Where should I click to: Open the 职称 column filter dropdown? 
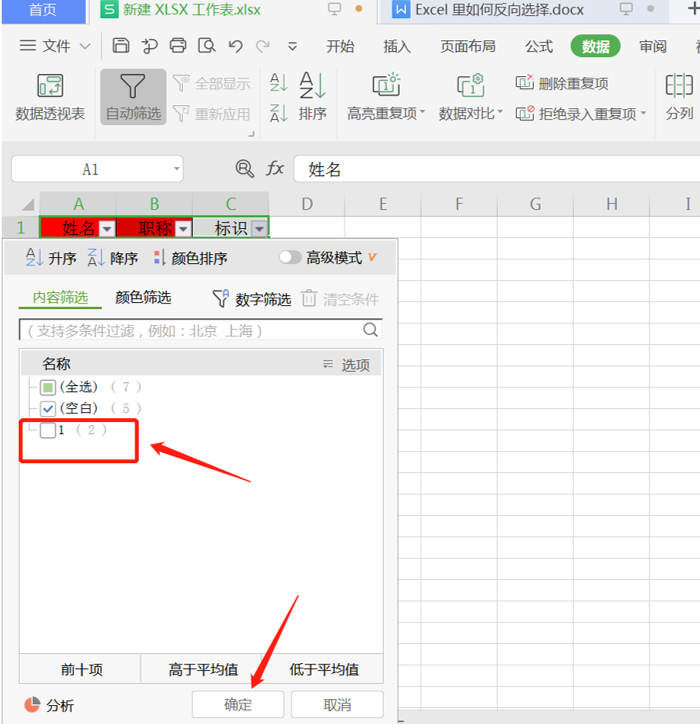coord(184,229)
